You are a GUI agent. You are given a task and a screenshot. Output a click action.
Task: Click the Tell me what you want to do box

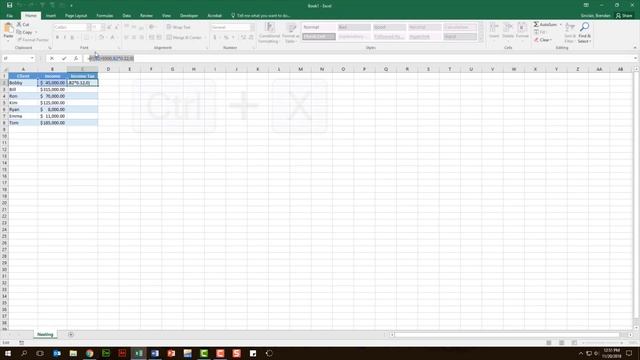261,16
